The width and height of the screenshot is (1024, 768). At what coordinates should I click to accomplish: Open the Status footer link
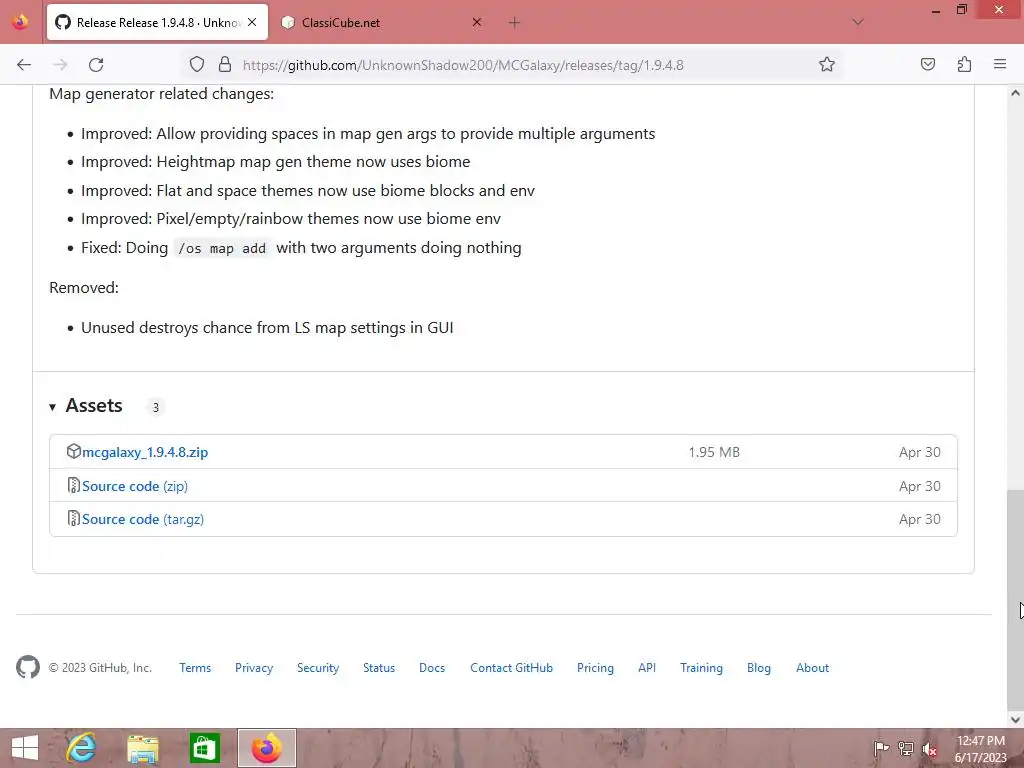(x=379, y=667)
